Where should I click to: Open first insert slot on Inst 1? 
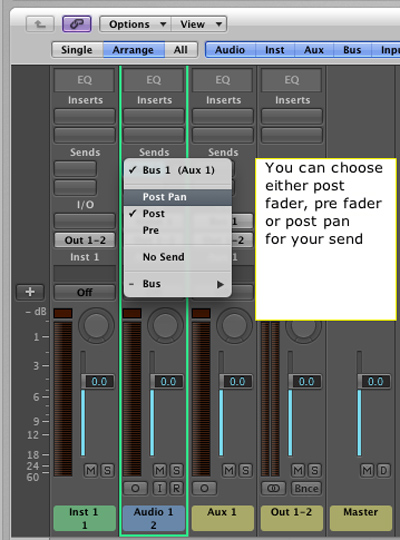point(84,116)
